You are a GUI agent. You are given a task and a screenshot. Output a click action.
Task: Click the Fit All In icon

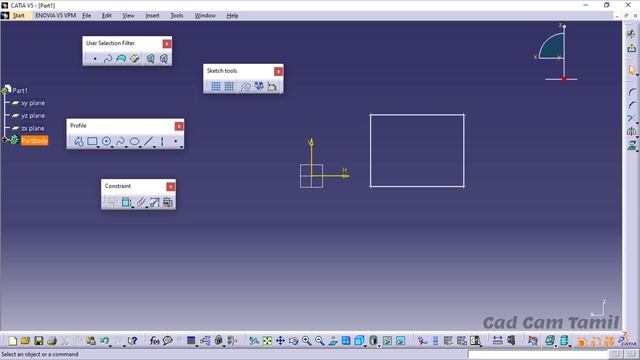(267, 341)
